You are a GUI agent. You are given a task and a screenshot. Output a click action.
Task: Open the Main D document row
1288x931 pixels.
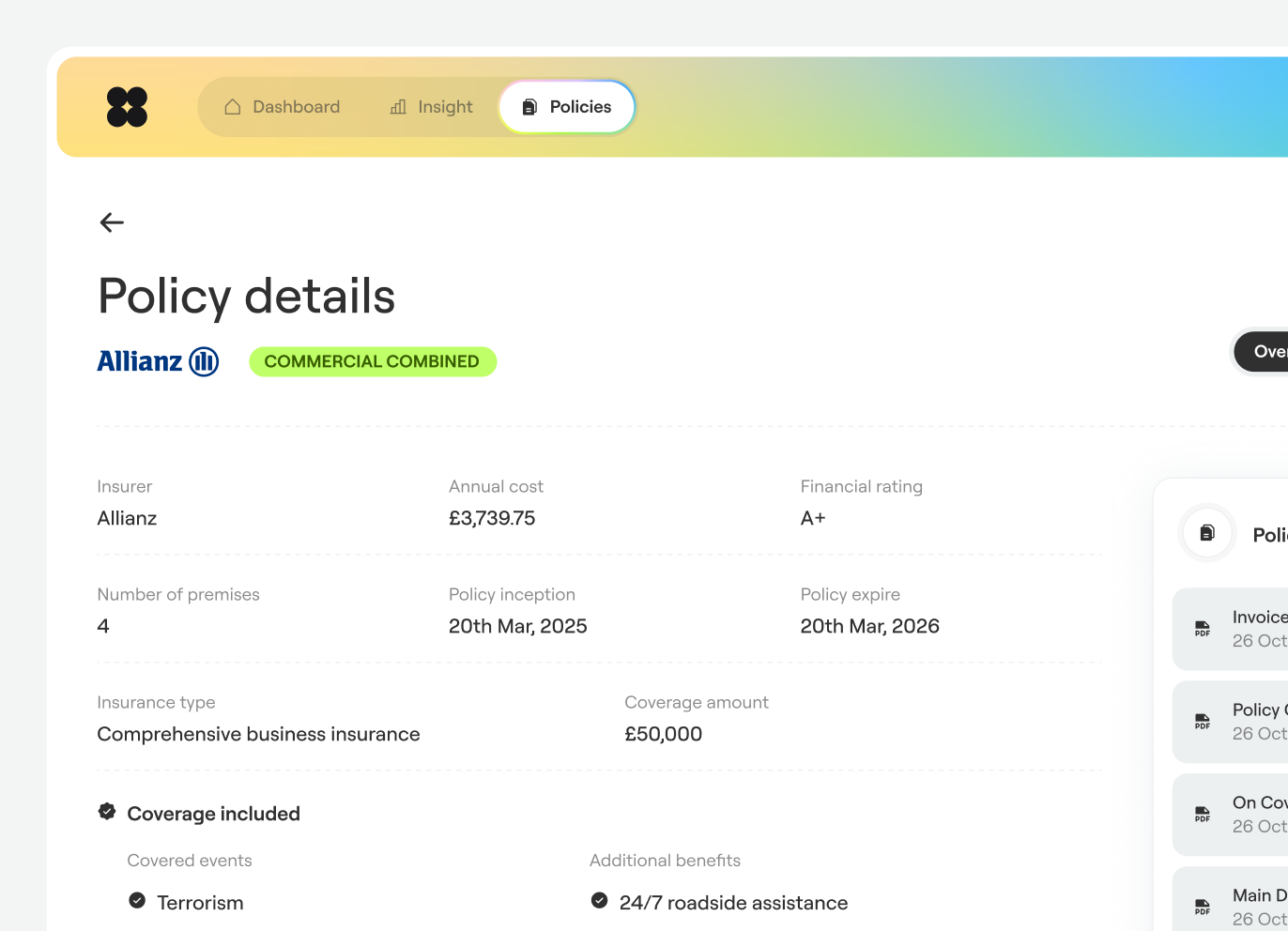click(1230, 899)
